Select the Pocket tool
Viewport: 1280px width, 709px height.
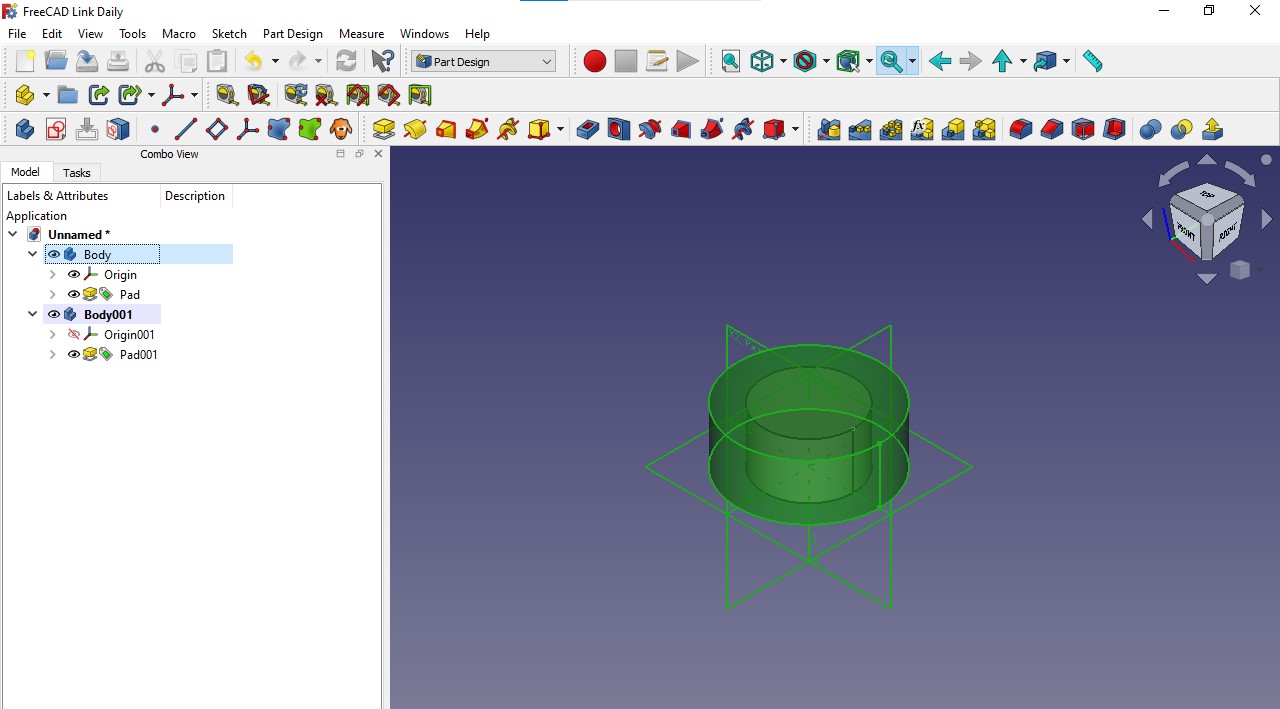[589, 129]
